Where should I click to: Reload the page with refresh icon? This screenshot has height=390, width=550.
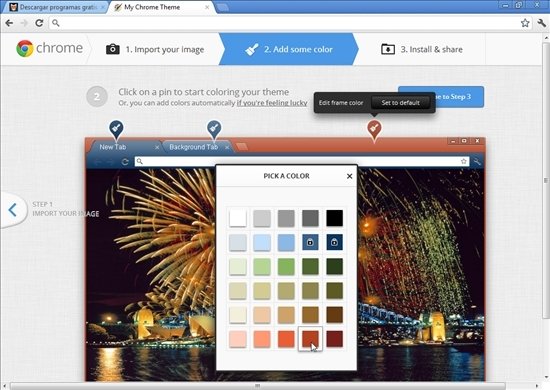click(39, 23)
